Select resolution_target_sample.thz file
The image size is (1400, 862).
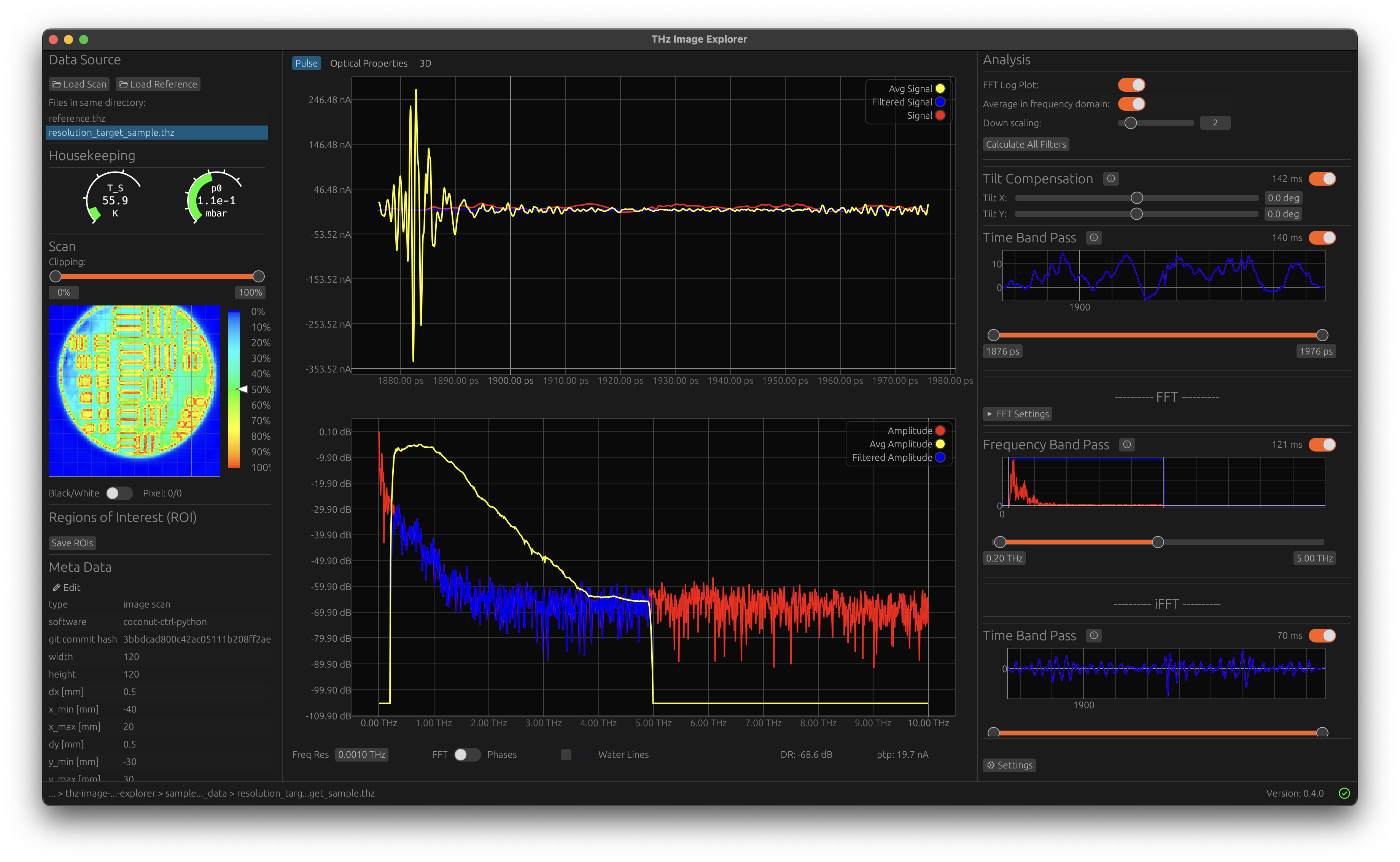pos(156,133)
